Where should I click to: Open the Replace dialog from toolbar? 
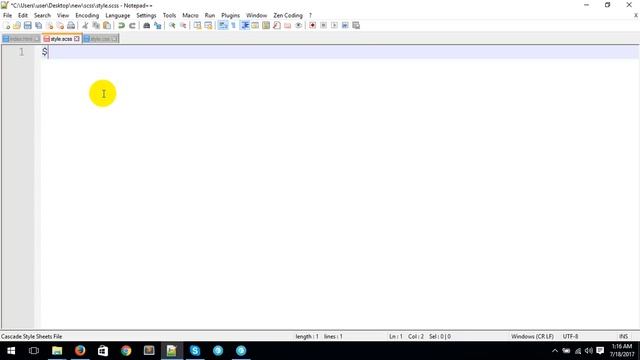pyautogui.click(x=158, y=25)
